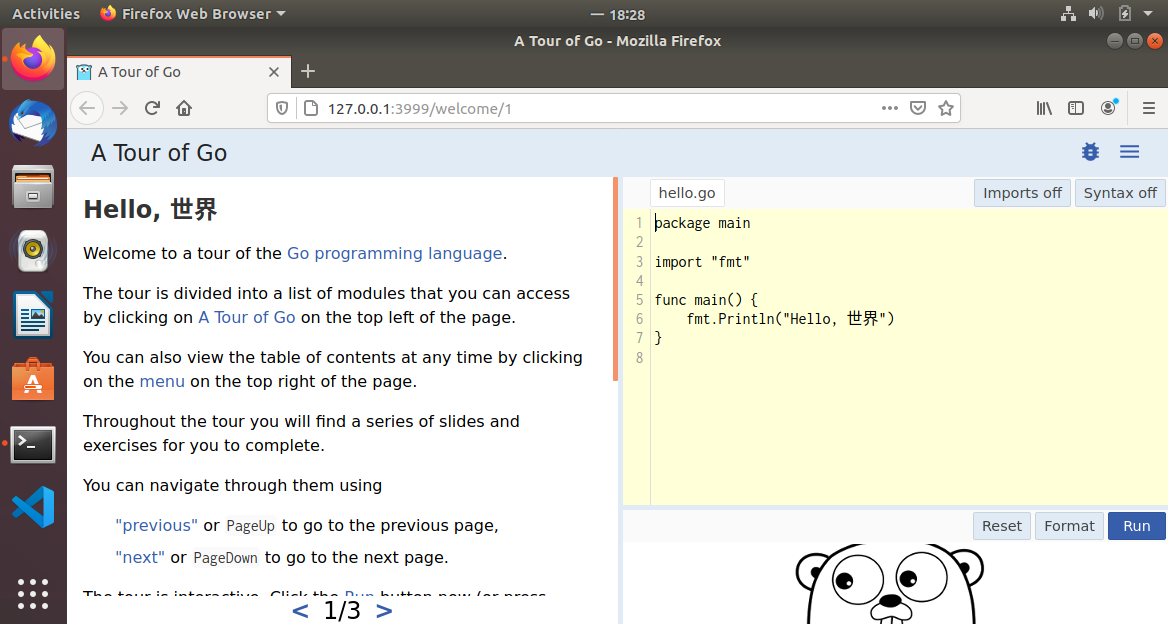1168x624 pixels.
Task: Open the tour table of contents menu icon
Action: 1129,152
